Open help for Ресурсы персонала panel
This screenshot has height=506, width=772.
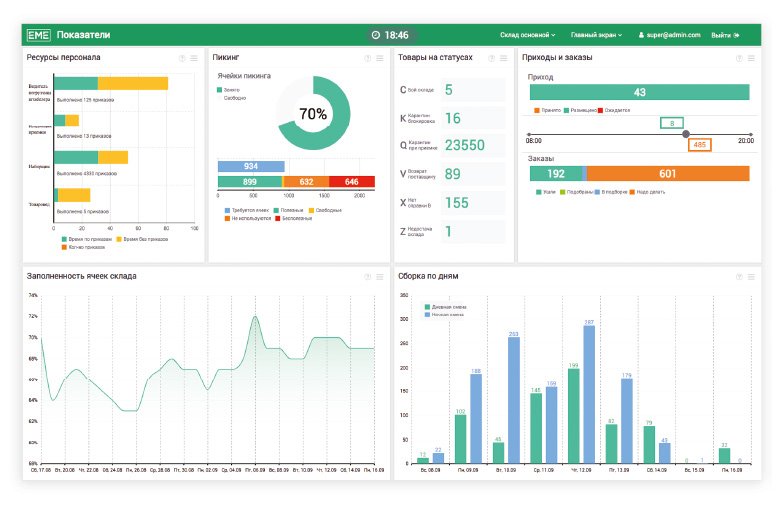(x=181, y=58)
